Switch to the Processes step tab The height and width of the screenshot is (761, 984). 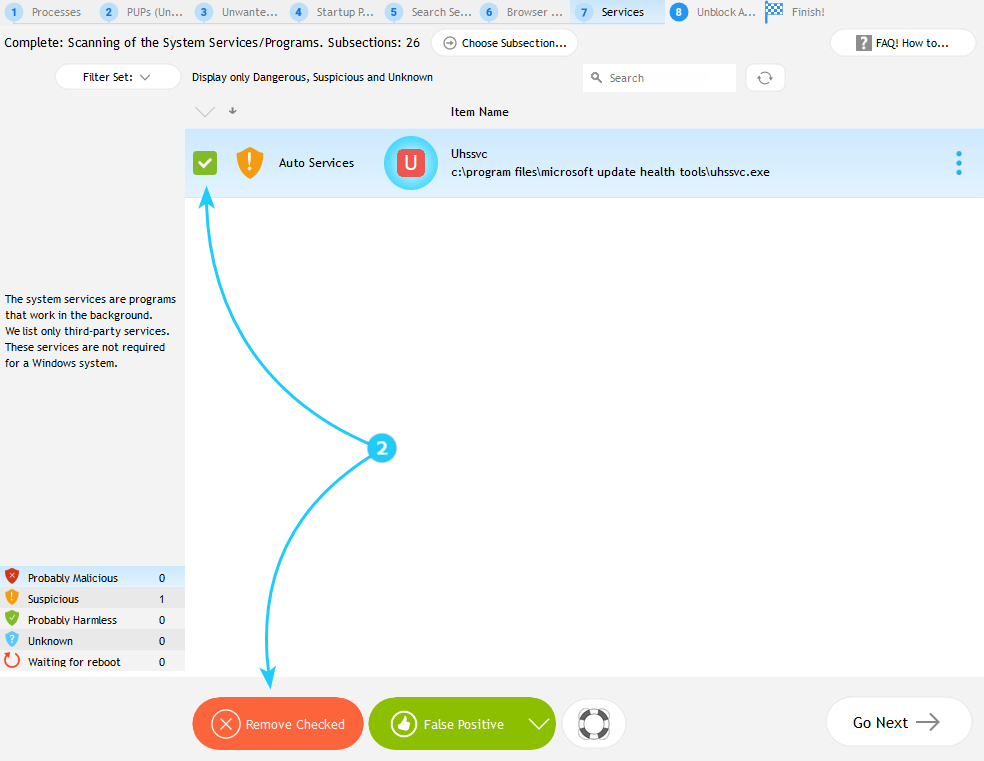46,12
